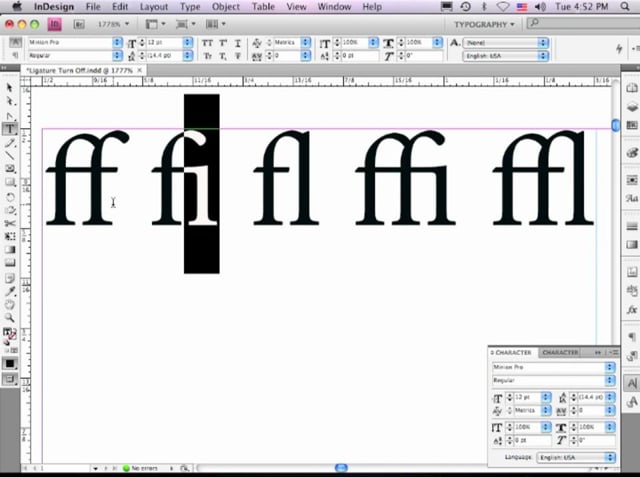This screenshot has height=477, width=640.
Task: Open the Pages panel icon
Action: point(632,89)
